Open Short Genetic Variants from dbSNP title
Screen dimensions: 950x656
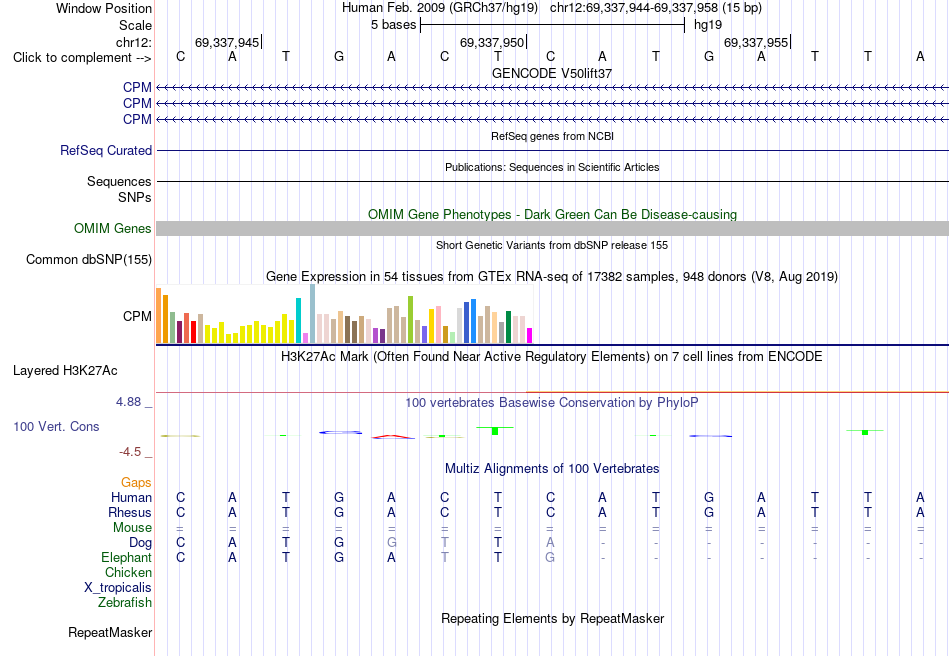(x=552, y=245)
